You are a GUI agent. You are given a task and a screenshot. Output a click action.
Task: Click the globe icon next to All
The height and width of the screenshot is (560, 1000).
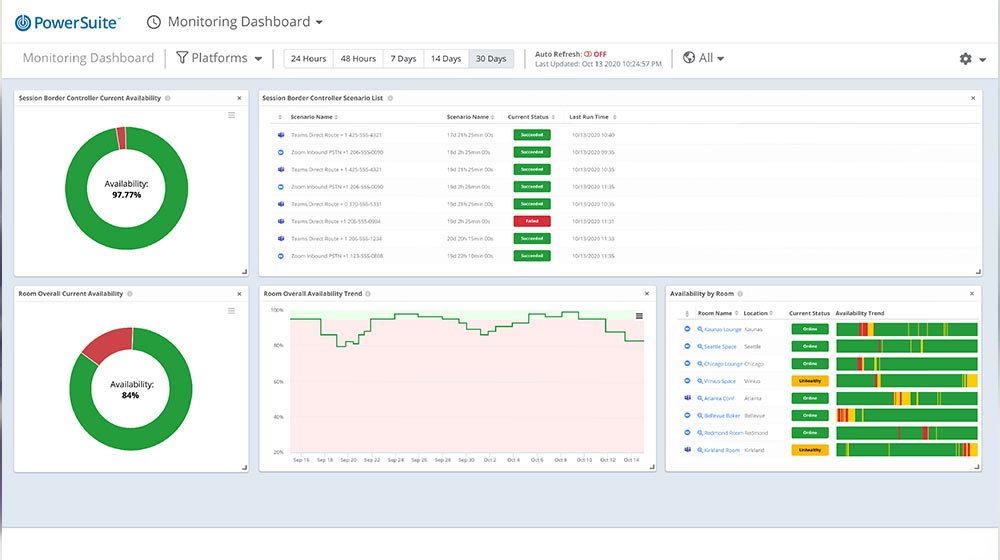[x=689, y=58]
